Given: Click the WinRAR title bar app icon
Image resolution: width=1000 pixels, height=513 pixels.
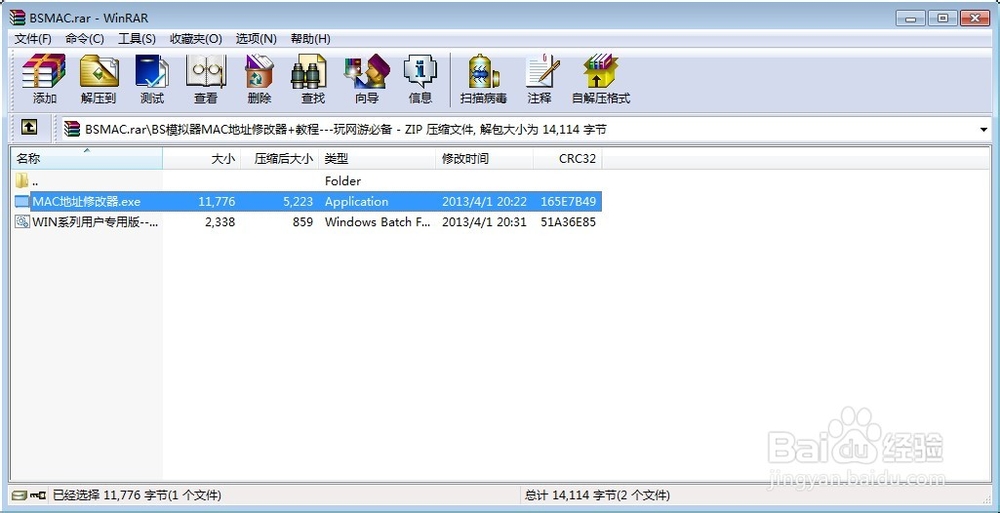Looking at the screenshot, I should pyautogui.click(x=17, y=18).
